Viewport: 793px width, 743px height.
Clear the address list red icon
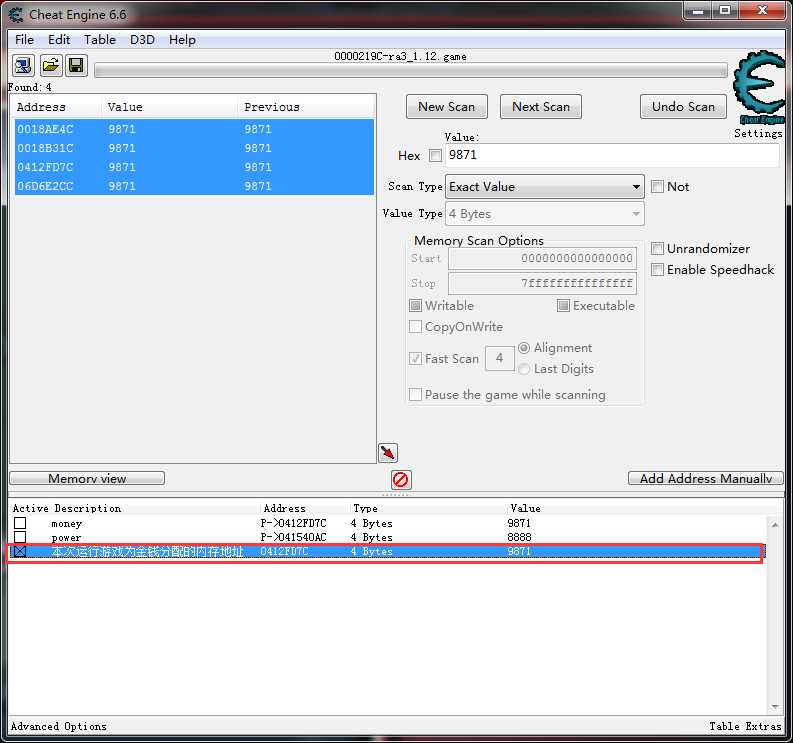(401, 479)
